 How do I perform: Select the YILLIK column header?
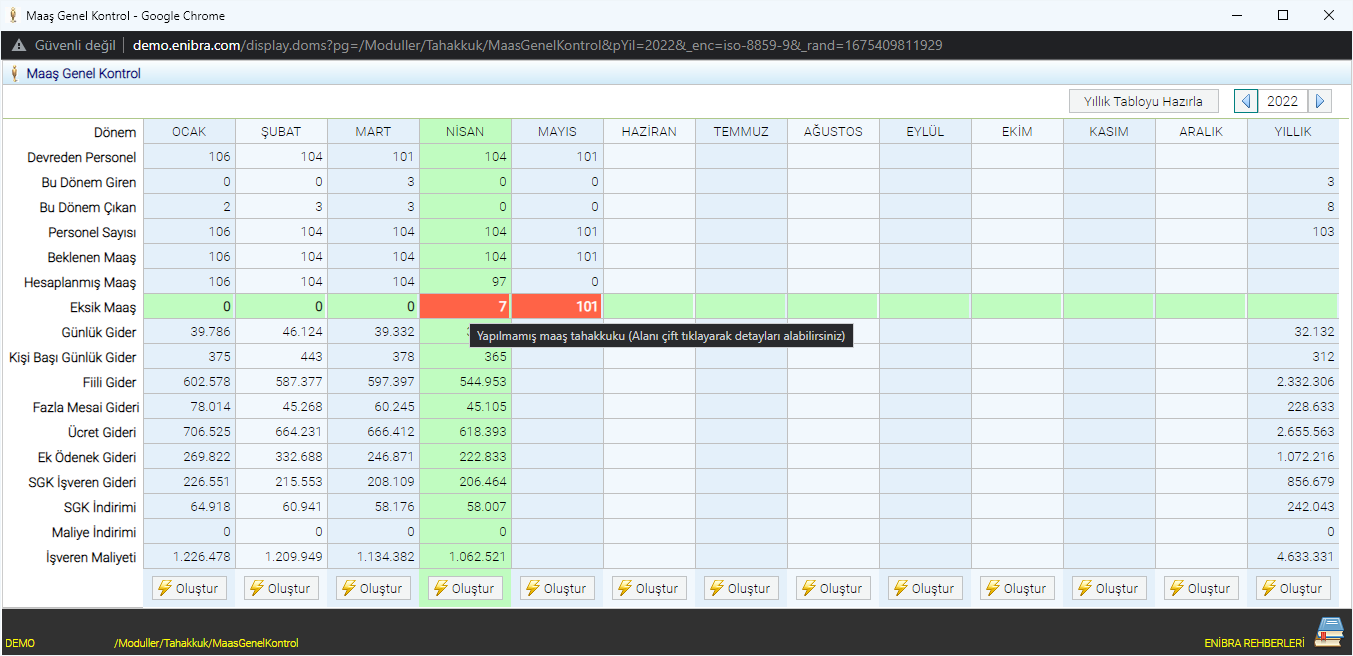pos(1293,131)
